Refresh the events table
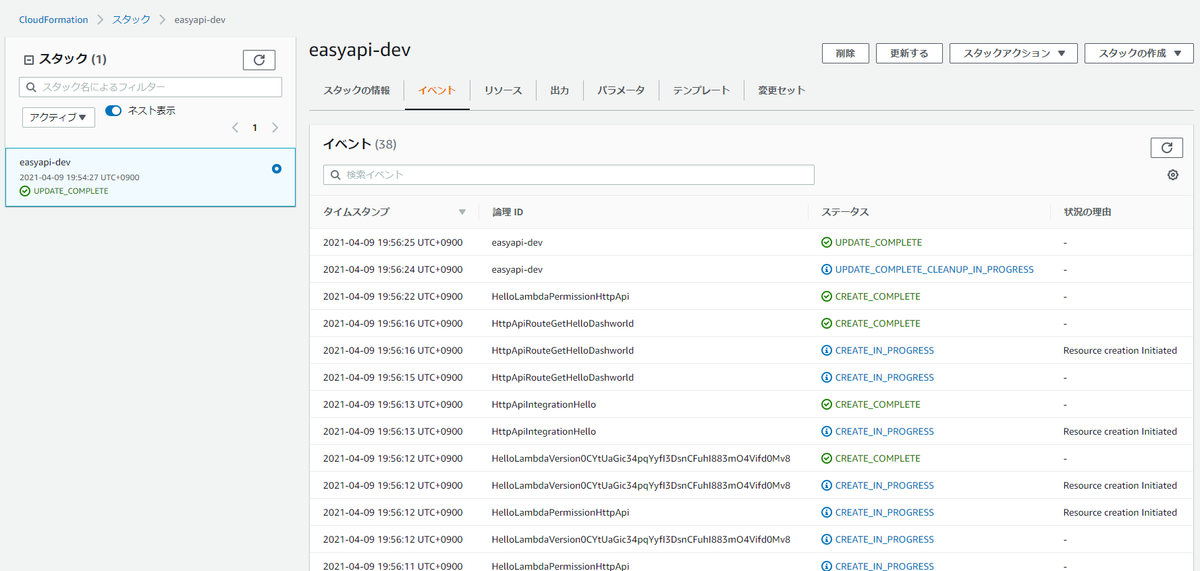Image resolution: width=1200 pixels, height=571 pixels. (1167, 147)
